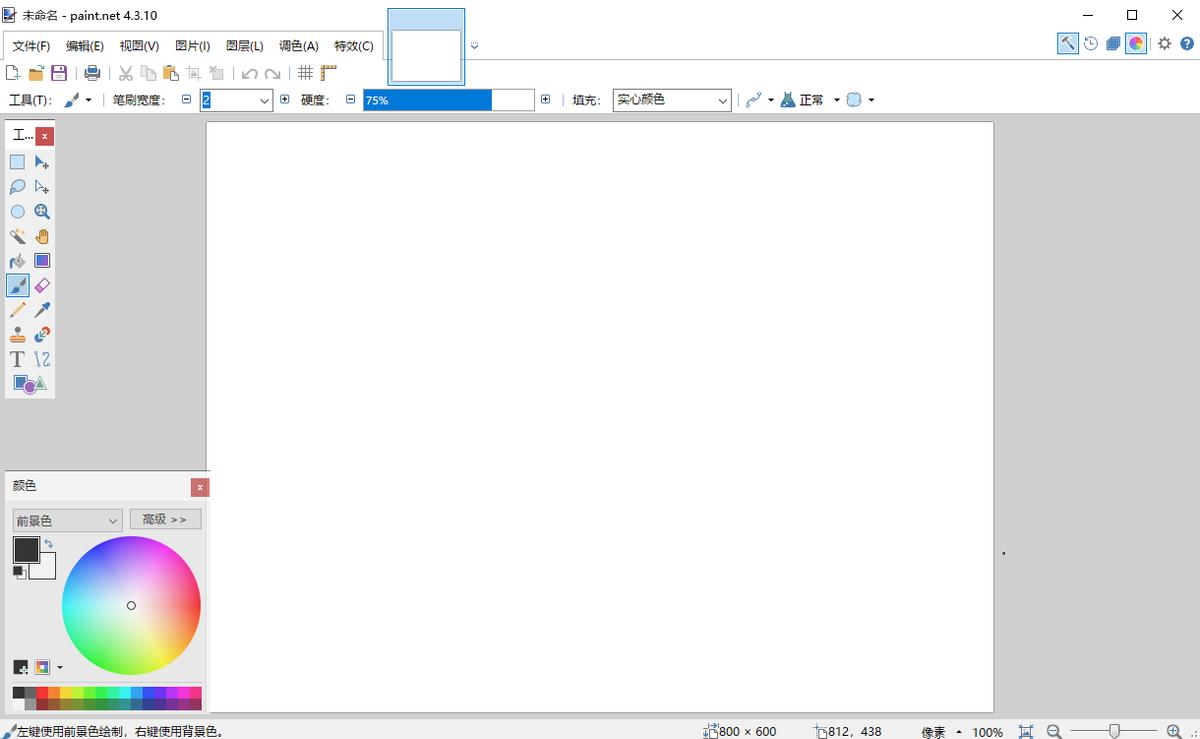The width and height of the screenshot is (1200, 739).
Task: Select the Eraser tool
Action: pyautogui.click(x=42, y=286)
